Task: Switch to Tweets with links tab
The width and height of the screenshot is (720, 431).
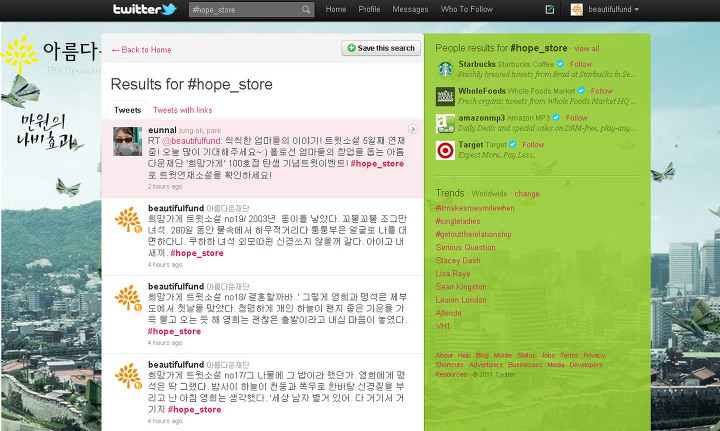Action: pyautogui.click(x=182, y=110)
